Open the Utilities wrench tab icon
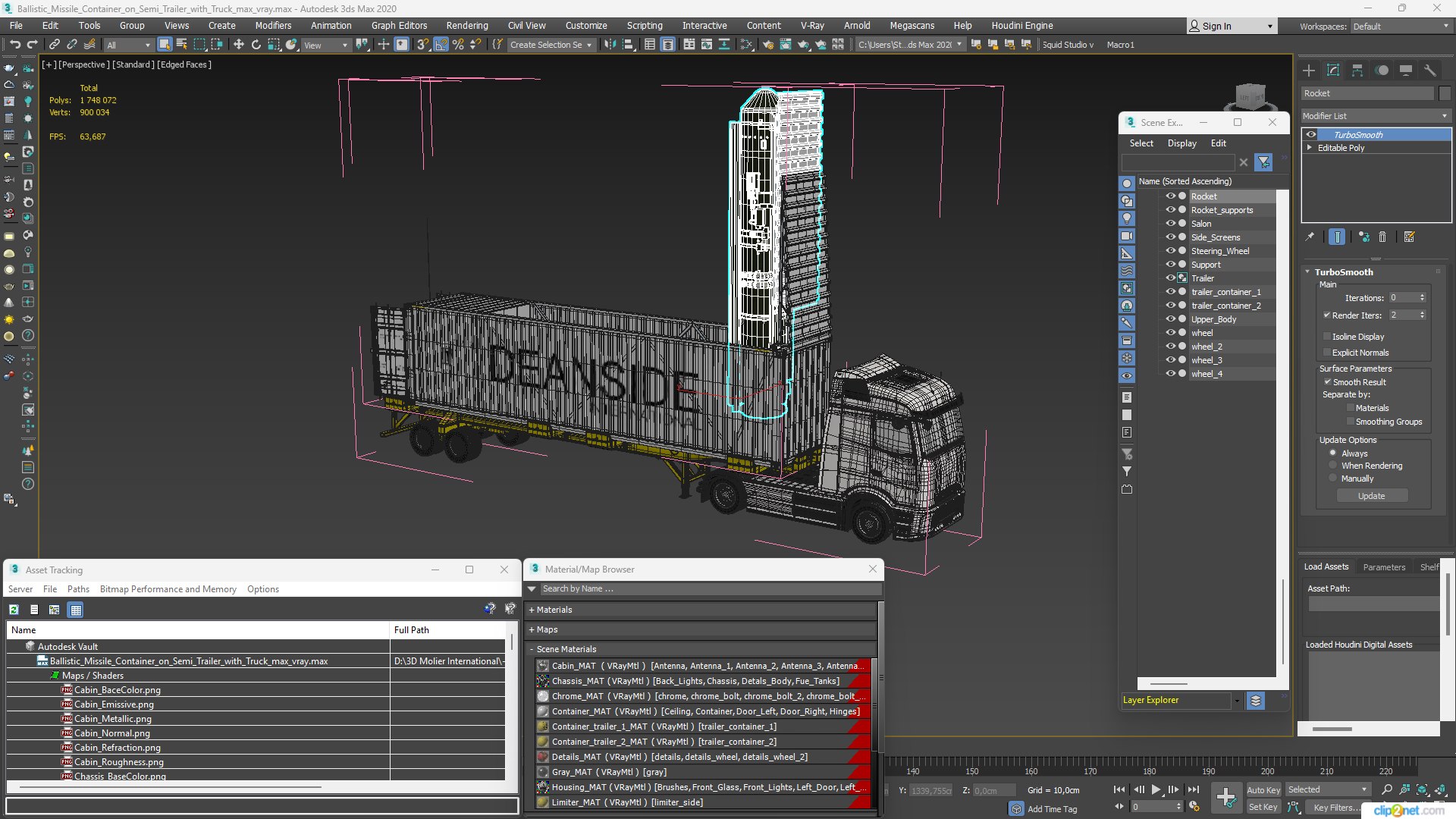 point(1430,71)
